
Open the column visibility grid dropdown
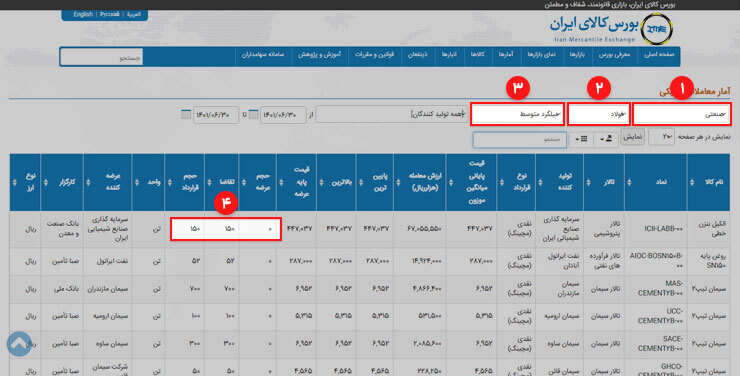581,139
